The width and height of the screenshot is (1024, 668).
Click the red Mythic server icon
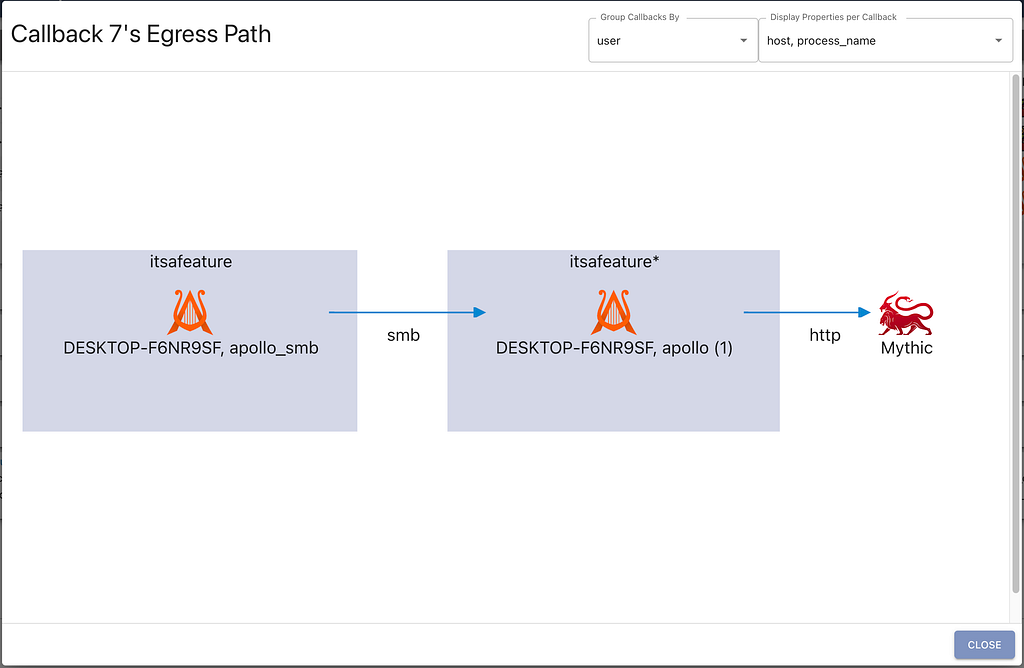click(x=906, y=313)
